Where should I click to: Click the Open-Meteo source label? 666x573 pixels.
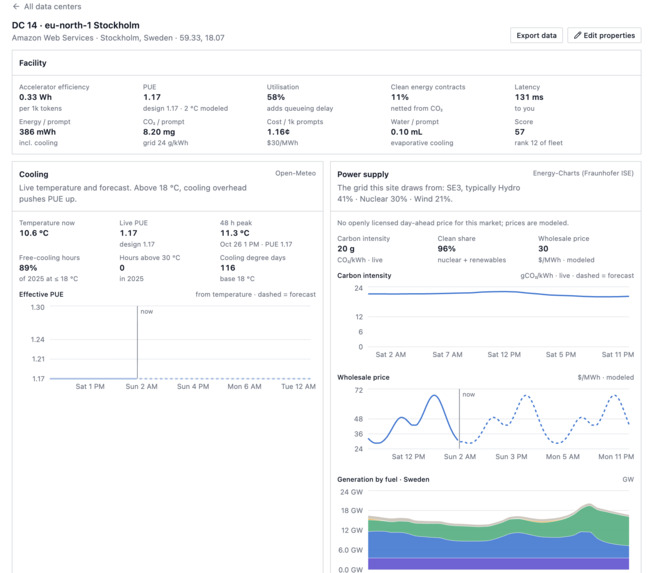tap(295, 173)
